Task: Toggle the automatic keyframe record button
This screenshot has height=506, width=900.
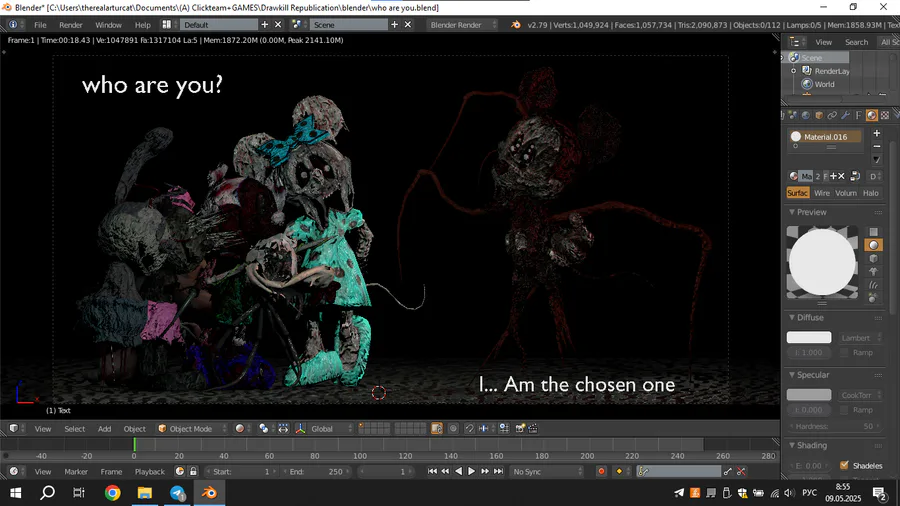Action: [x=601, y=472]
